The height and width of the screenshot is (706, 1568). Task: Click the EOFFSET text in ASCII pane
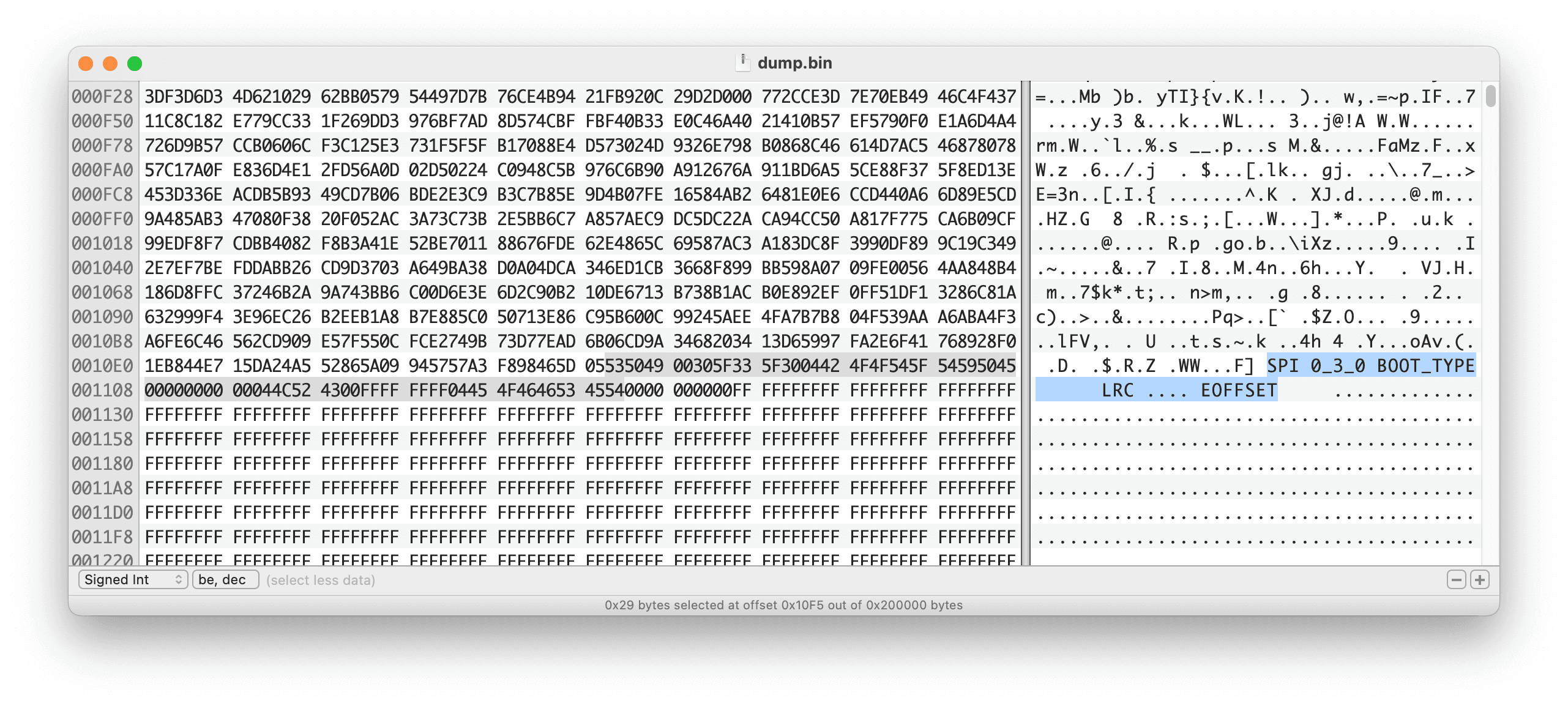(x=1238, y=390)
